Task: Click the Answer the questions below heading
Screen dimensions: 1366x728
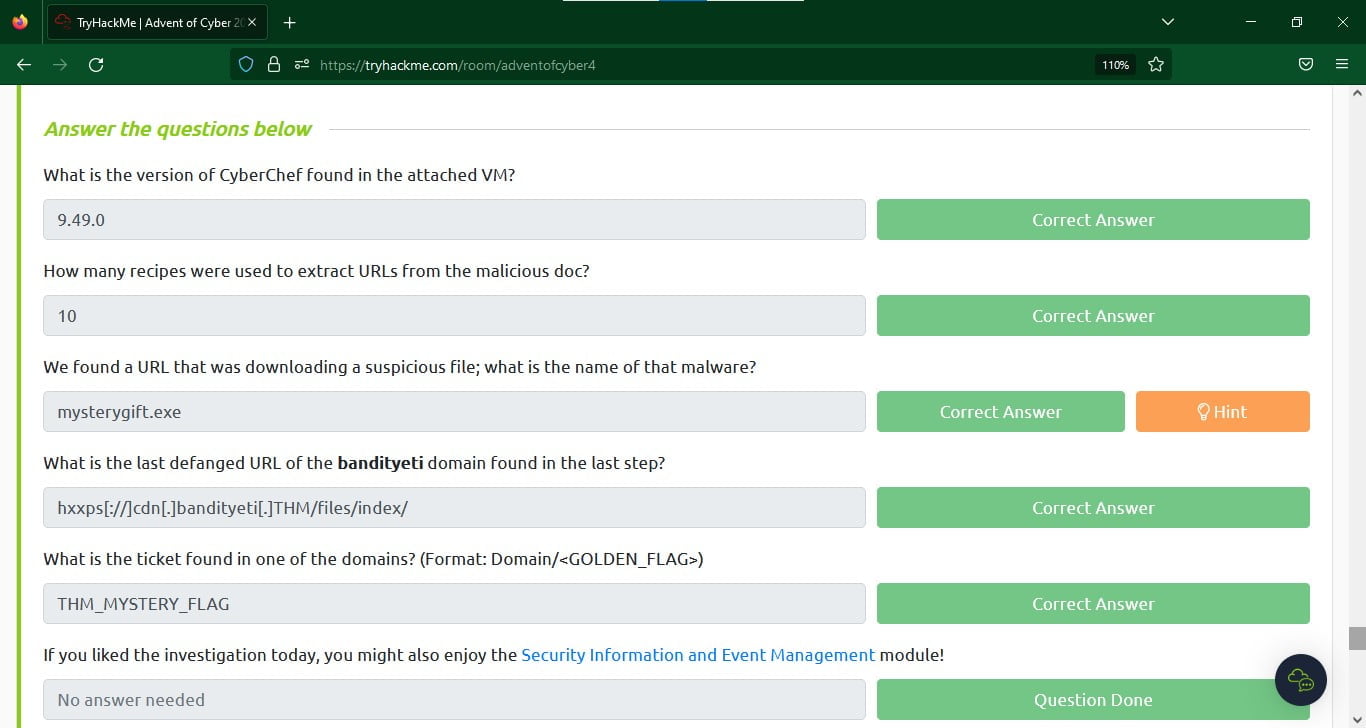Action: (x=177, y=129)
